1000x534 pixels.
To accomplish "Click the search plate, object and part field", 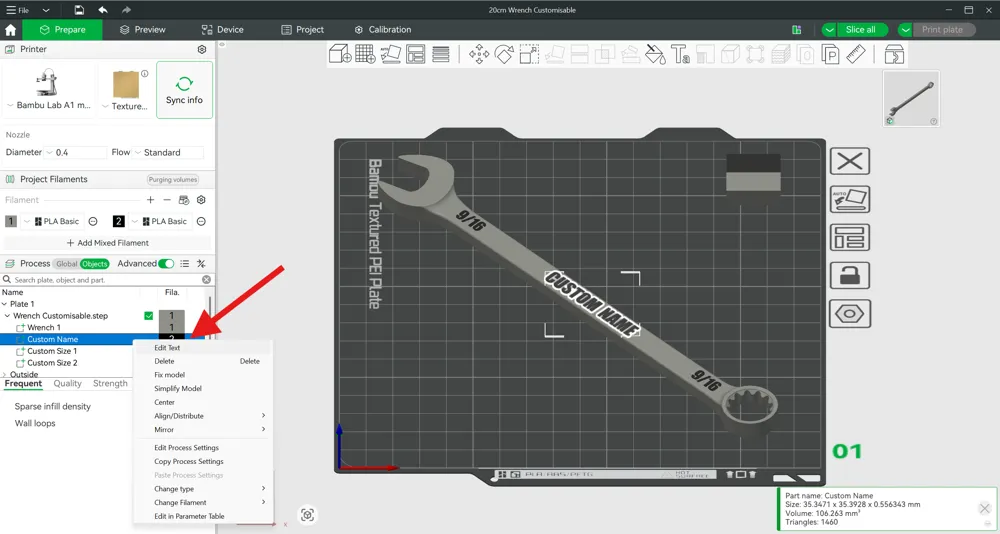I will coord(107,279).
